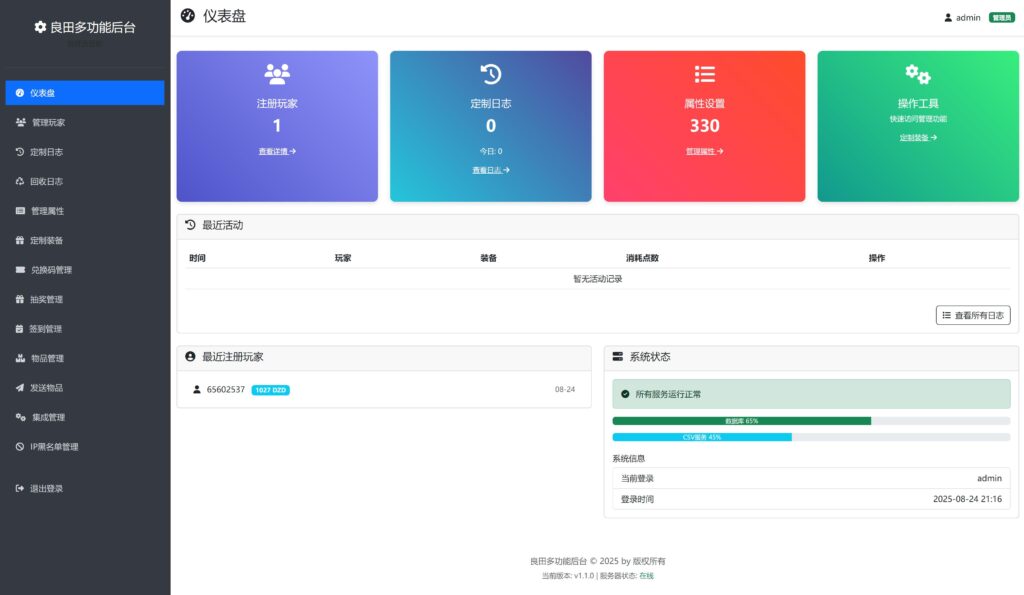Image resolution: width=1024 pixels, height=595 pixels.
Task: Click the 定制装备 link on 操作工具 card
Action: pyautogui.click(x=917, y=137)
